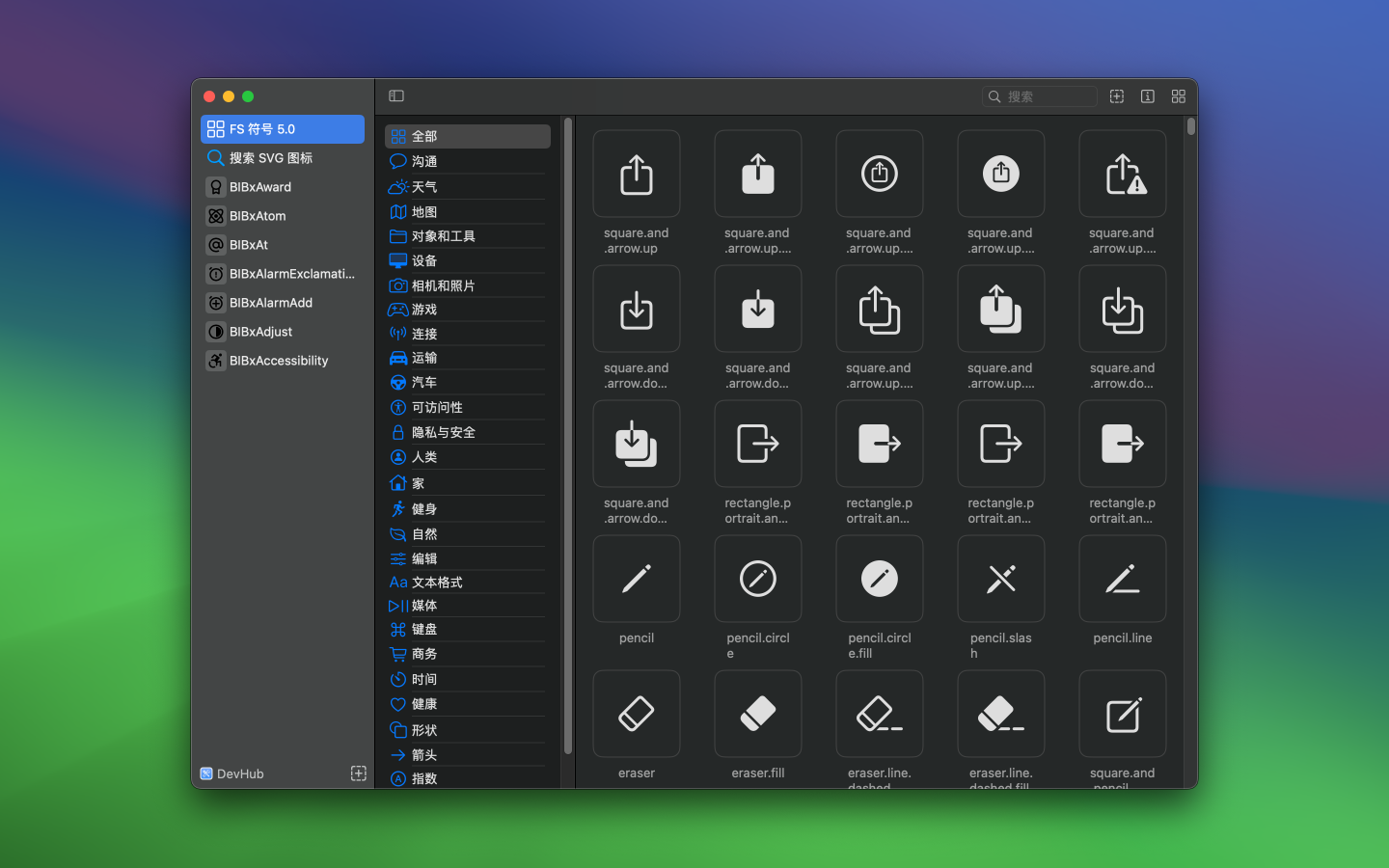Select BIBxAlarmExclamati... in the sidebar

pos(283,274)
